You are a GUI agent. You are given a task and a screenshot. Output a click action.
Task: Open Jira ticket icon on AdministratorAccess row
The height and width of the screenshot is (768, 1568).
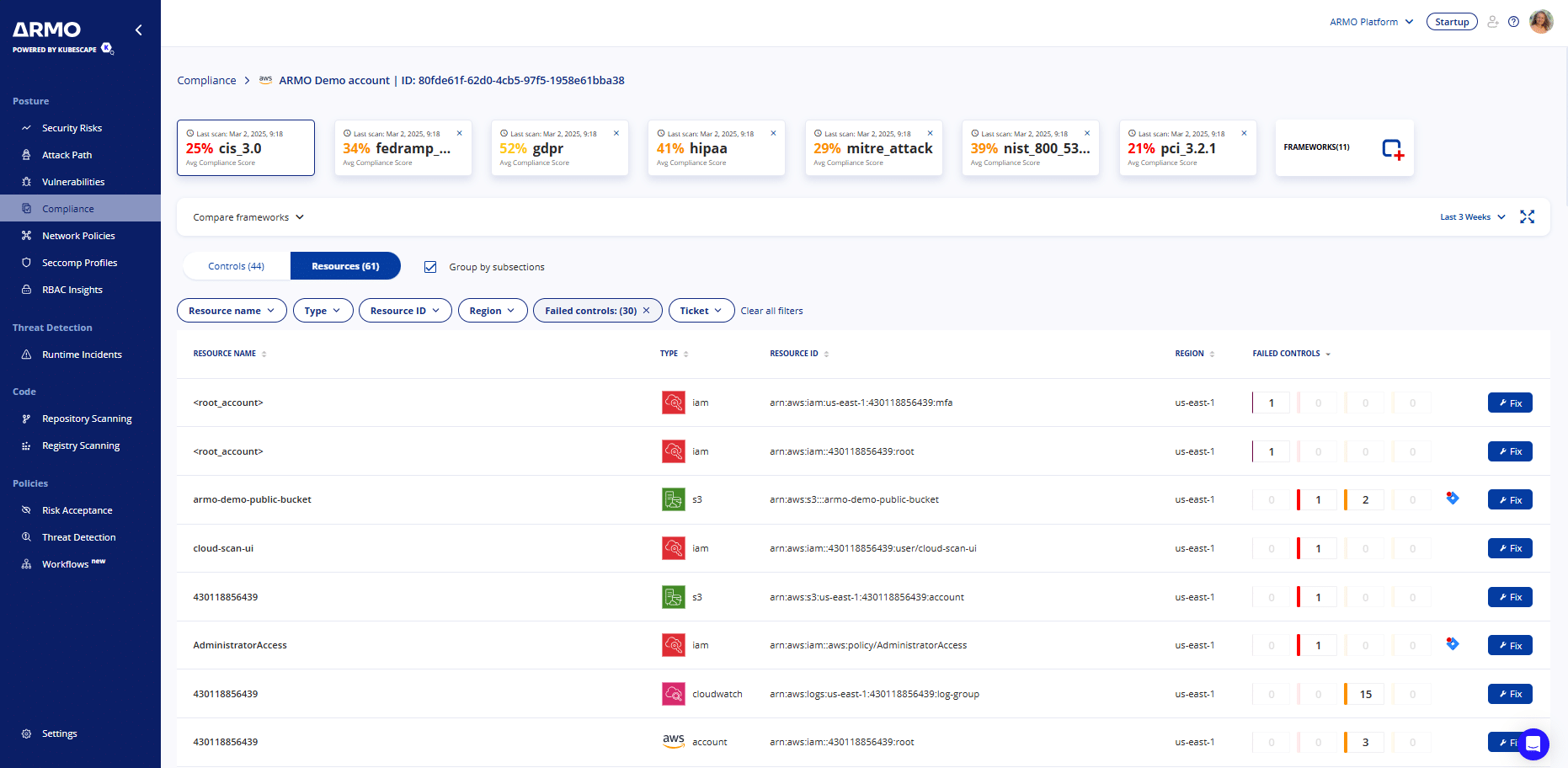tap(1452, 643)
